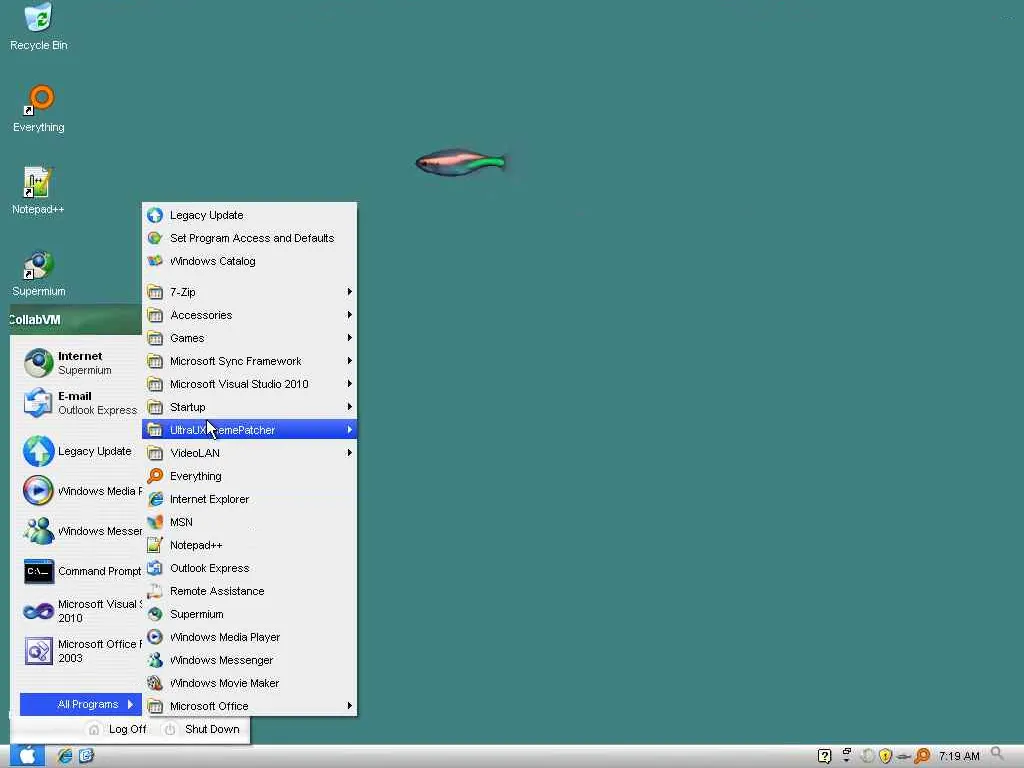Open Outlook Express from programs list
This screenshot has height=768, width=1024.
[249, 568]
